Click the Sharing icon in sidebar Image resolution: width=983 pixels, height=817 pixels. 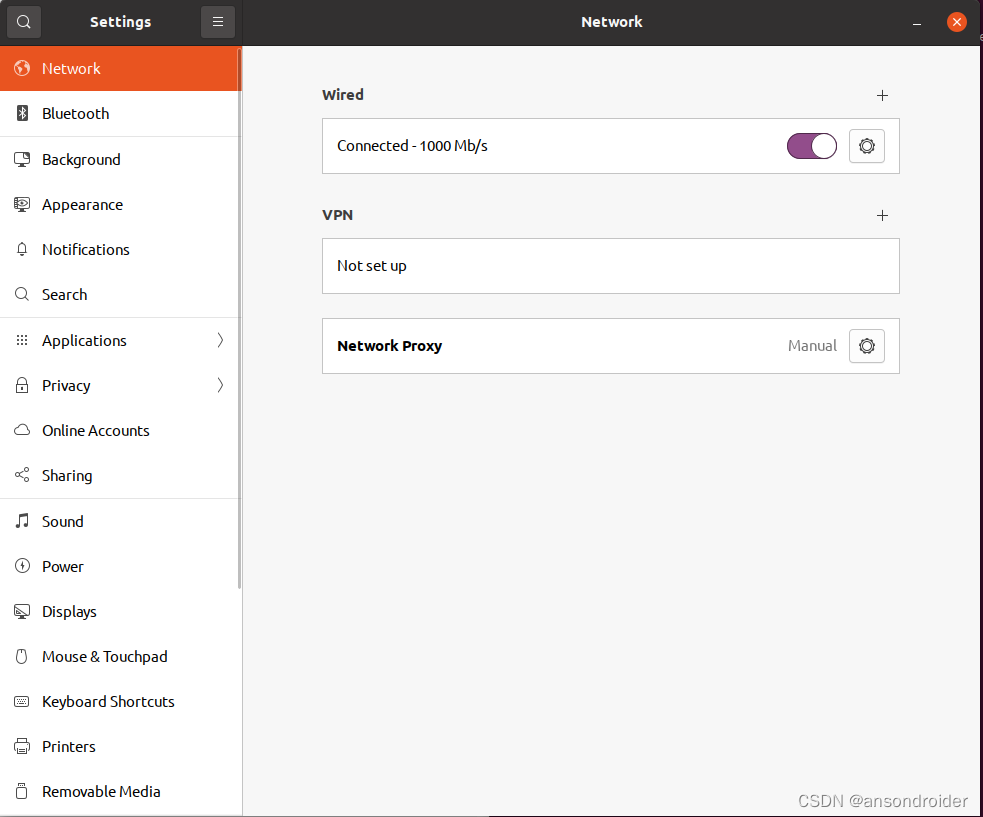[22, 475]
